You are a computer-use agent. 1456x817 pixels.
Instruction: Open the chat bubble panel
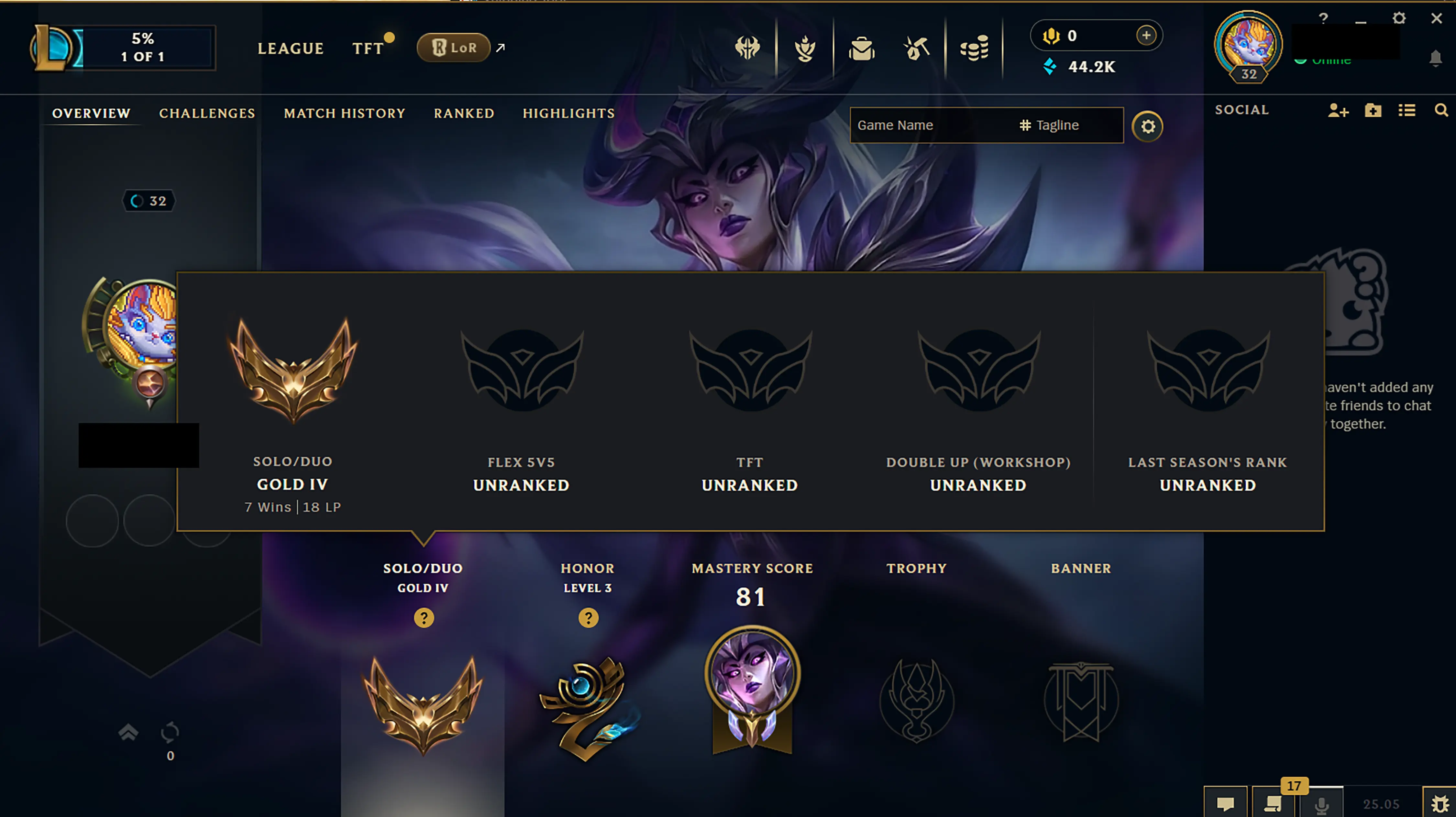point(1225,803)
